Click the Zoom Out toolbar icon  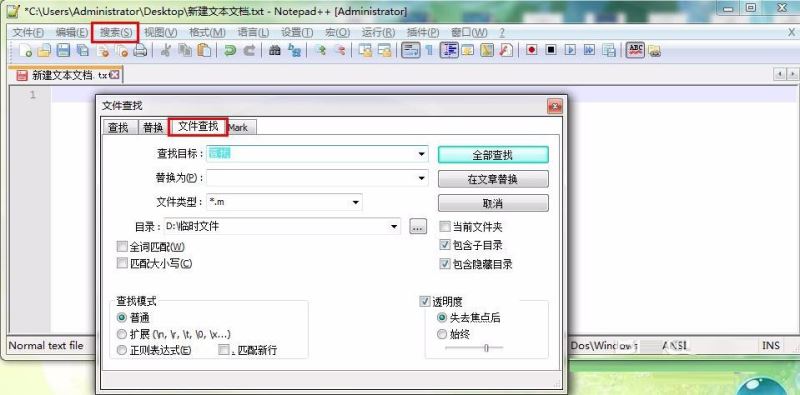point(339,51)
